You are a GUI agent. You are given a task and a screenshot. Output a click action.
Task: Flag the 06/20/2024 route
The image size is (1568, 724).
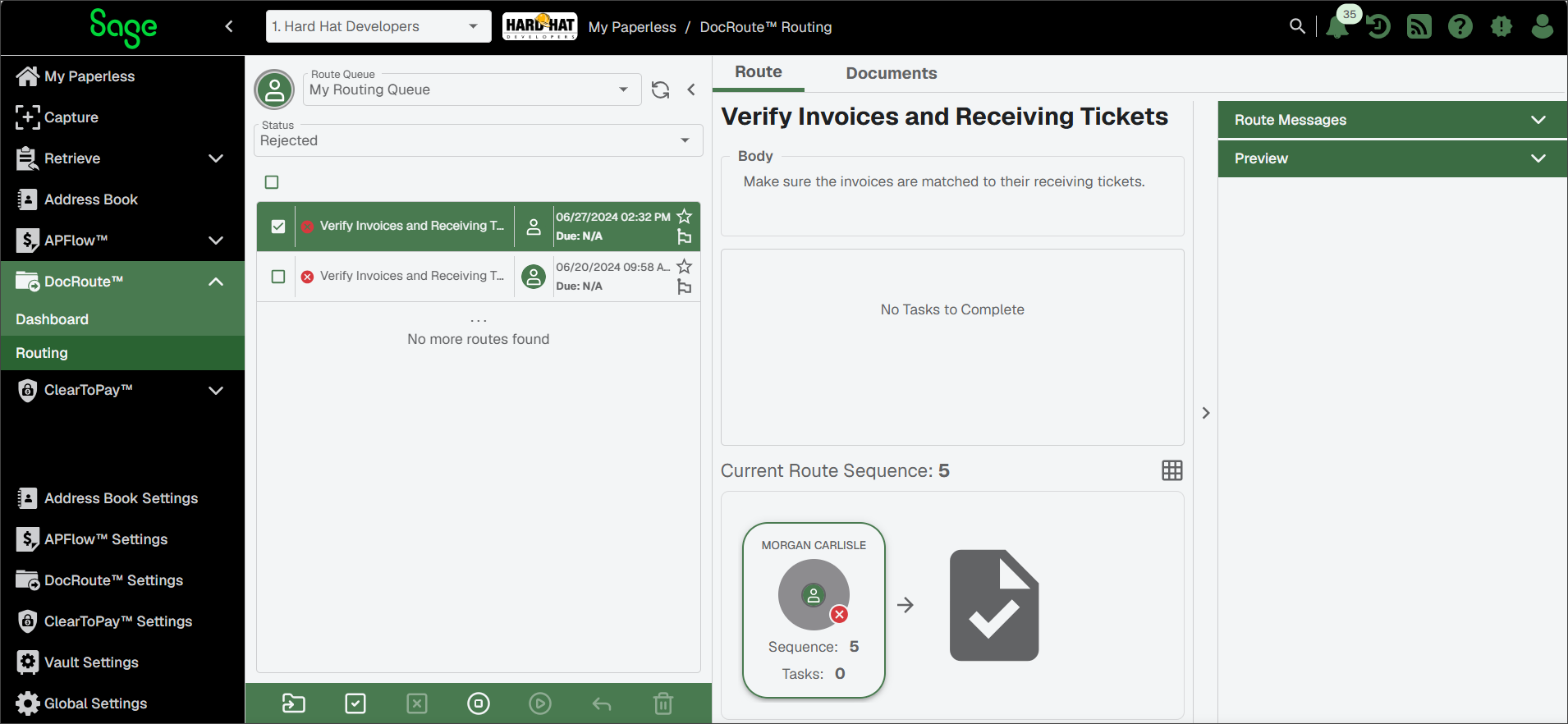coord(685,287)
